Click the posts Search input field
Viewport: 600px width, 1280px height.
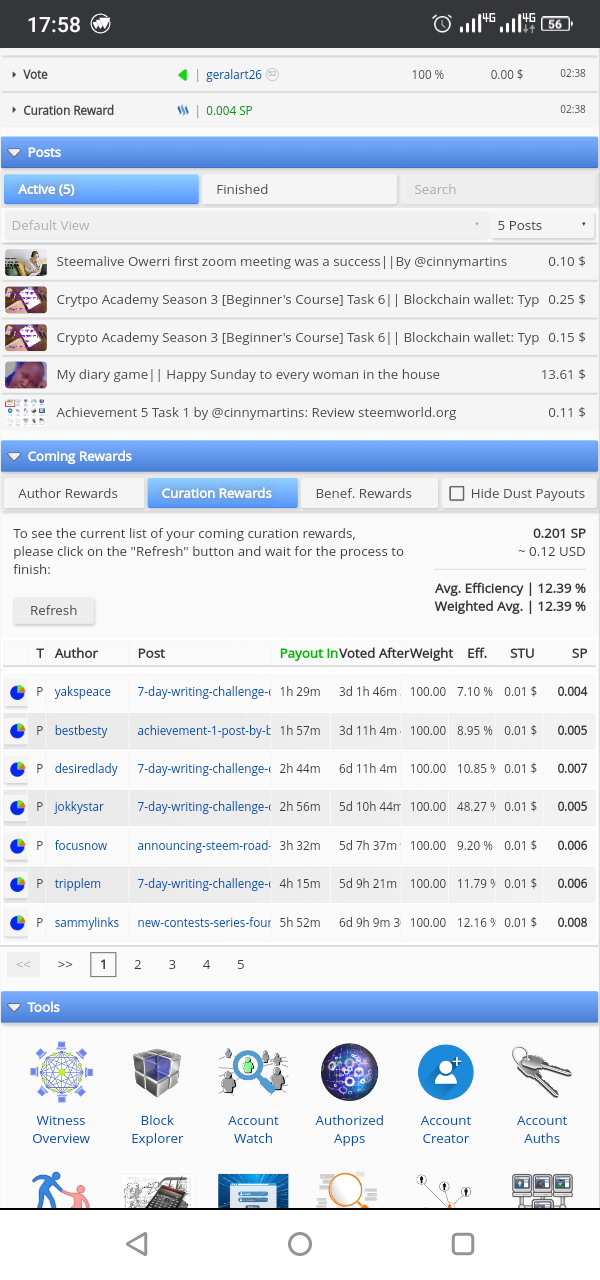[499, 189]
